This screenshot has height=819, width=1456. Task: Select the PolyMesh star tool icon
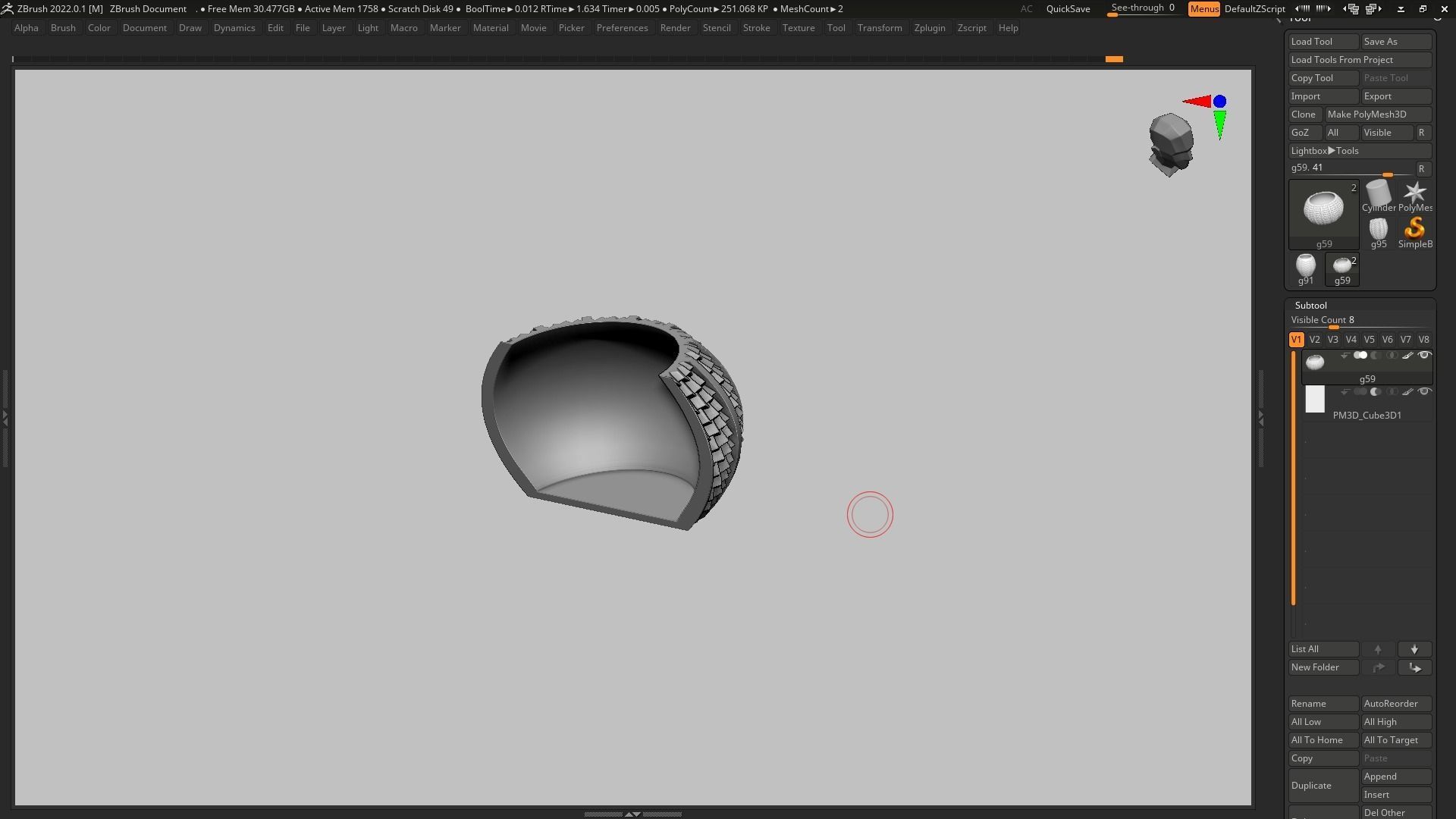pos(1414,194)
